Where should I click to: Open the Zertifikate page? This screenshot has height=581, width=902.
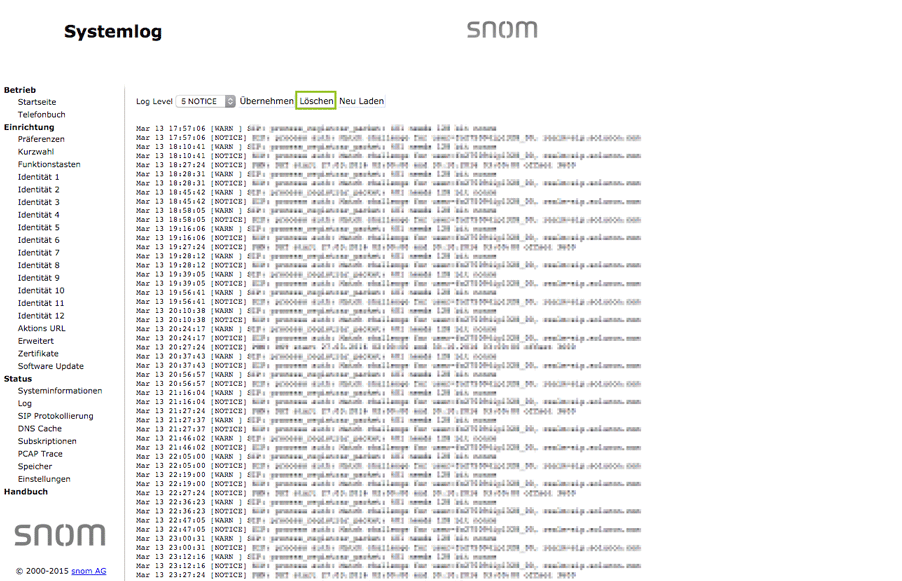(38, 354)
